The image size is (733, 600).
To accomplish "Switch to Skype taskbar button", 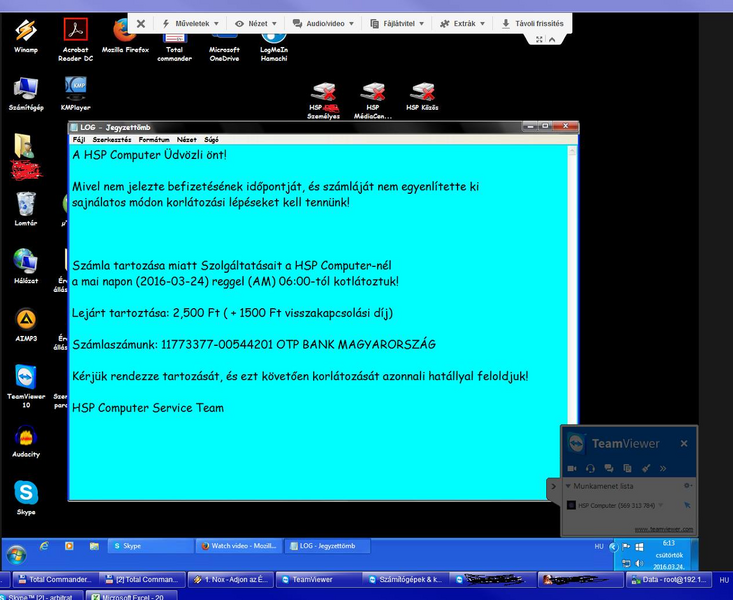I will click(151, 546).
